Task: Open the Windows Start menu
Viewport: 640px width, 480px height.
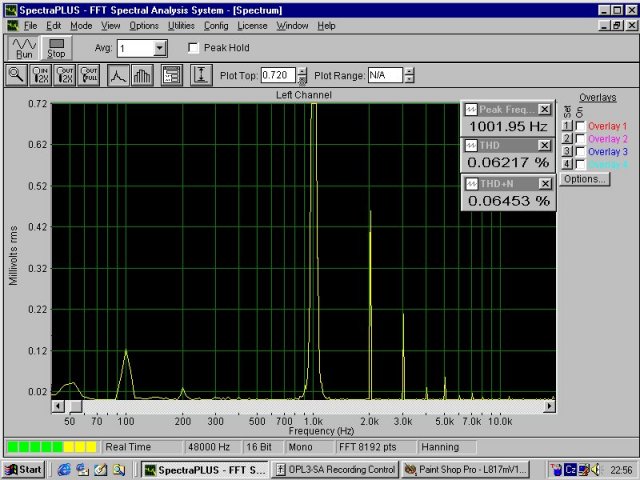Action: click(x=23, y=470)
